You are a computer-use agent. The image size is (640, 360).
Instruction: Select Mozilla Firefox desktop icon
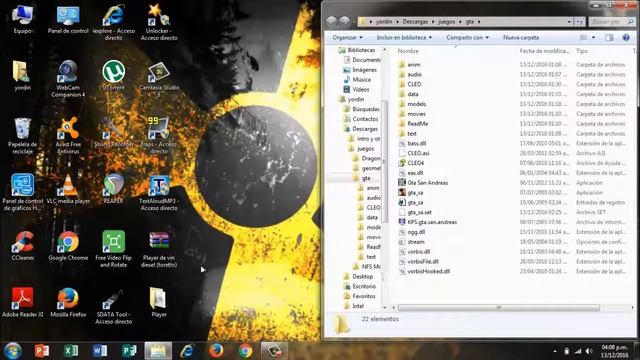(x=68, y=302)
